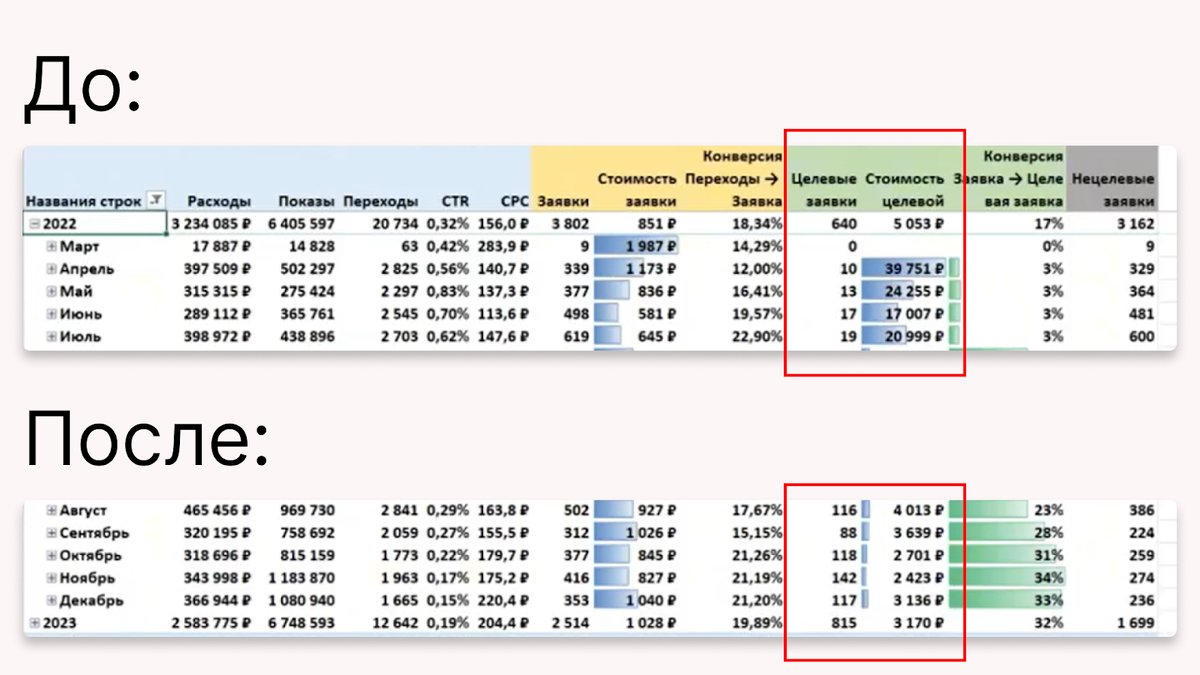1200x675 pixels.
Task: Open the filter dropdown beside Названия строк
Action: pos(155,200)
